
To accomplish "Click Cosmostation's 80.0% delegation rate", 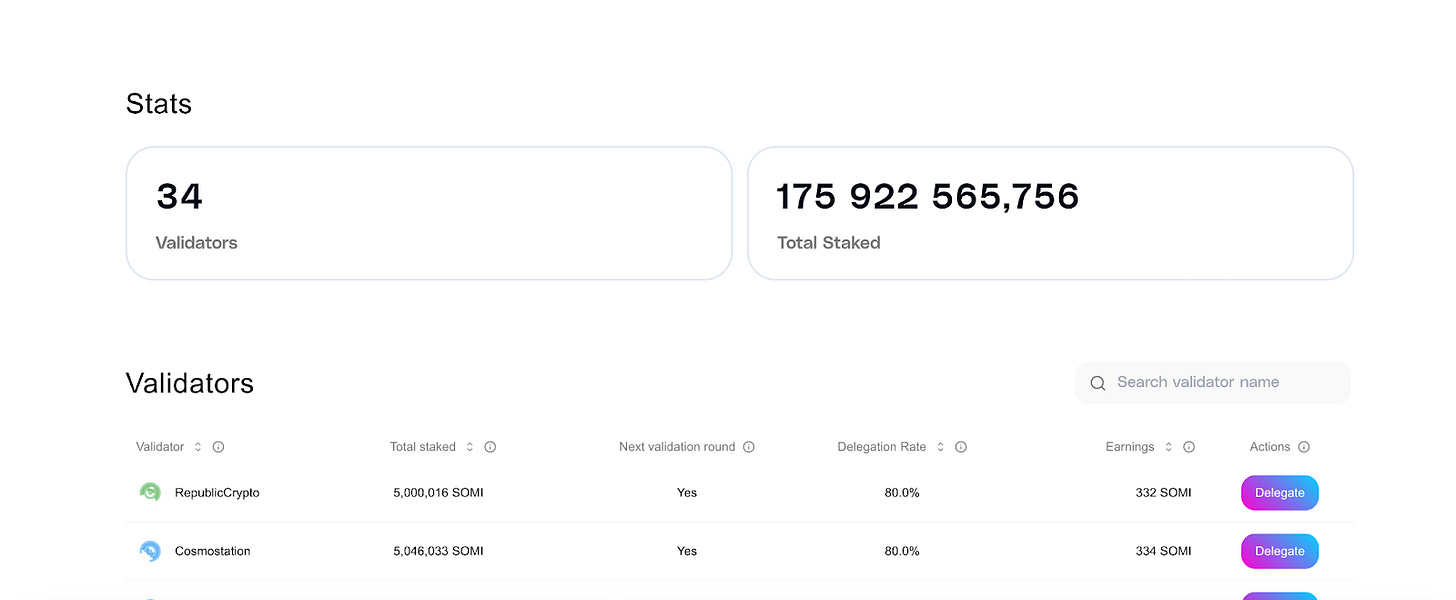I will 902,551.
